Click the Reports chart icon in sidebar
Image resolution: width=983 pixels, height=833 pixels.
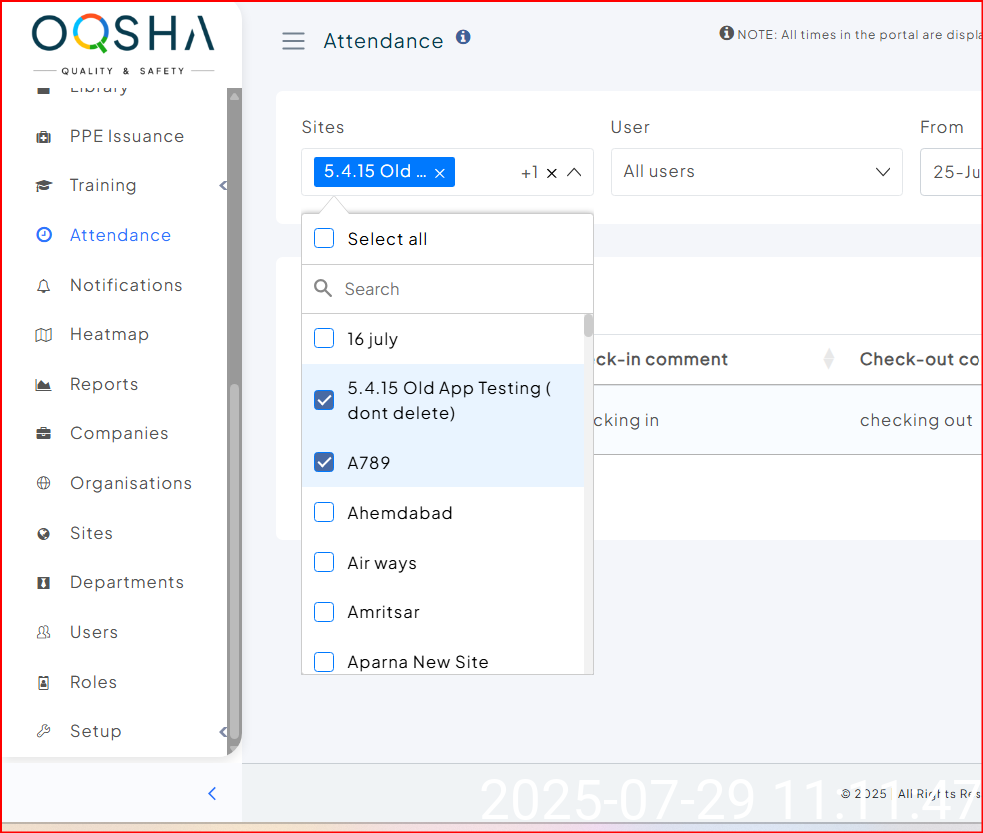click(x=43, y=385)
